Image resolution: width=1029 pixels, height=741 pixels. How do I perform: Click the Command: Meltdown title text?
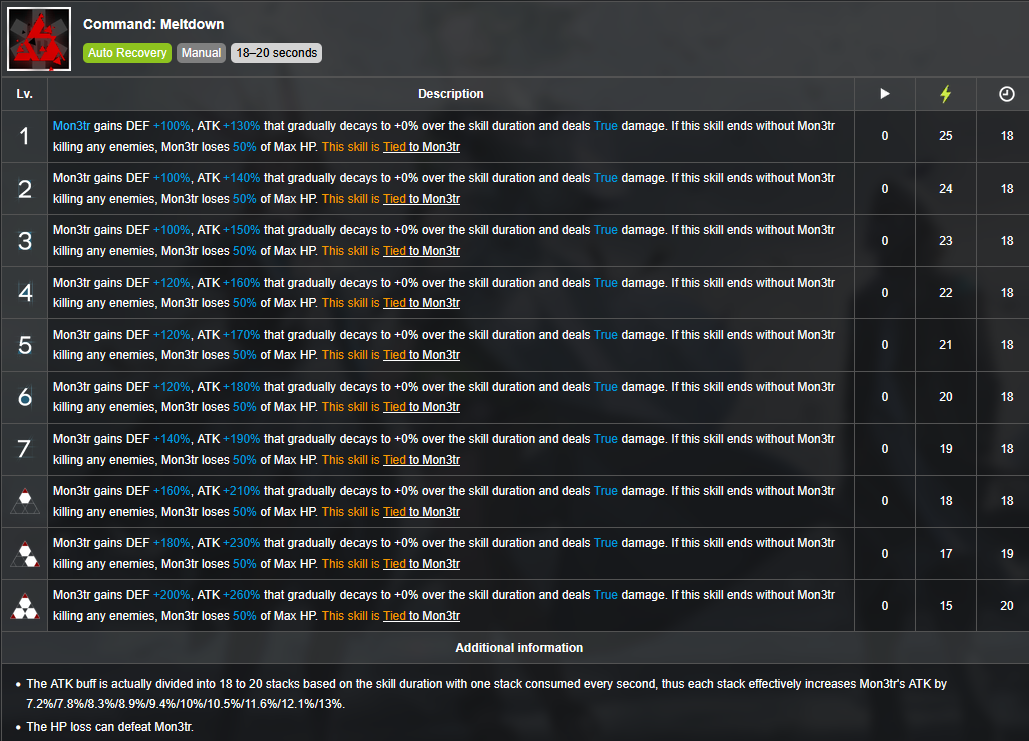tap(154, 24)
